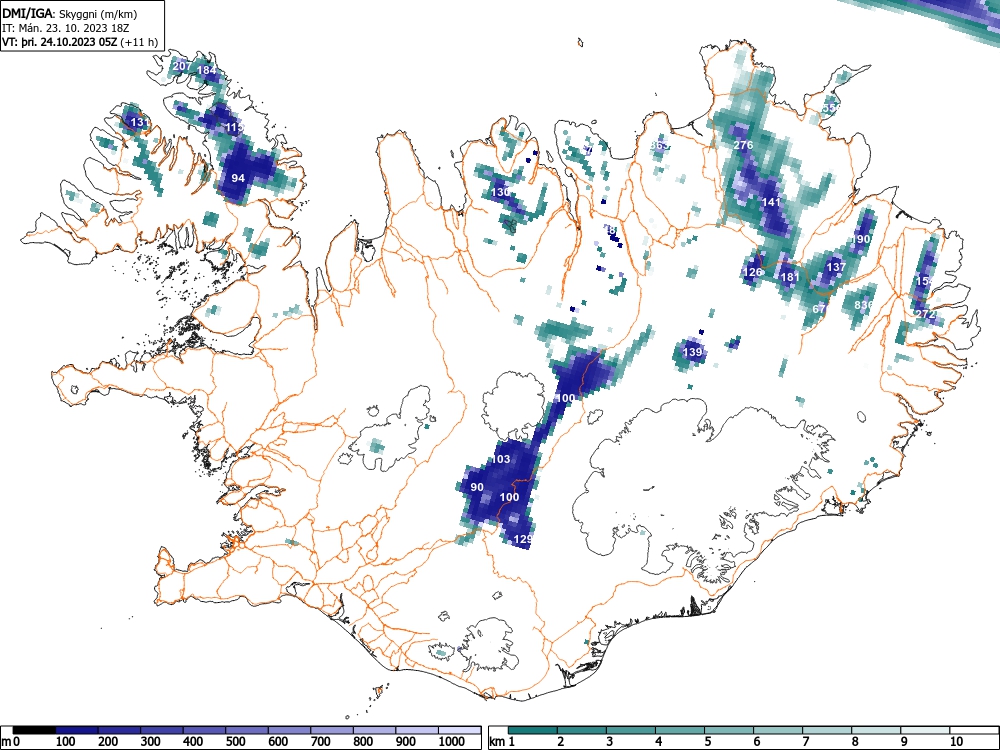Click the '129' visibility value on the map
The width and height of the screenshot is (1000, 750).
(x=522, y=540)
